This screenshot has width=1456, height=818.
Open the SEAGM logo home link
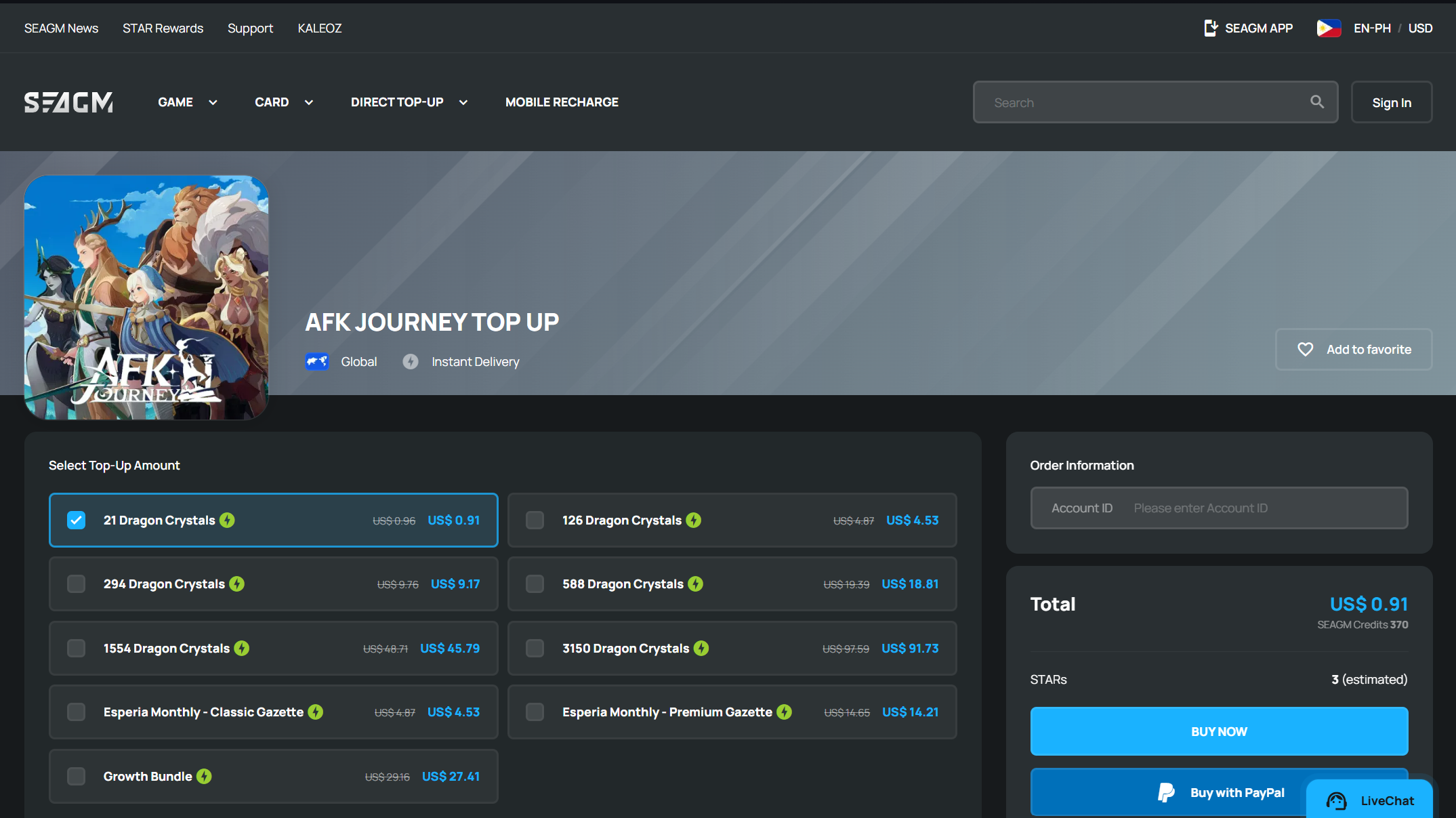(68, 102)
